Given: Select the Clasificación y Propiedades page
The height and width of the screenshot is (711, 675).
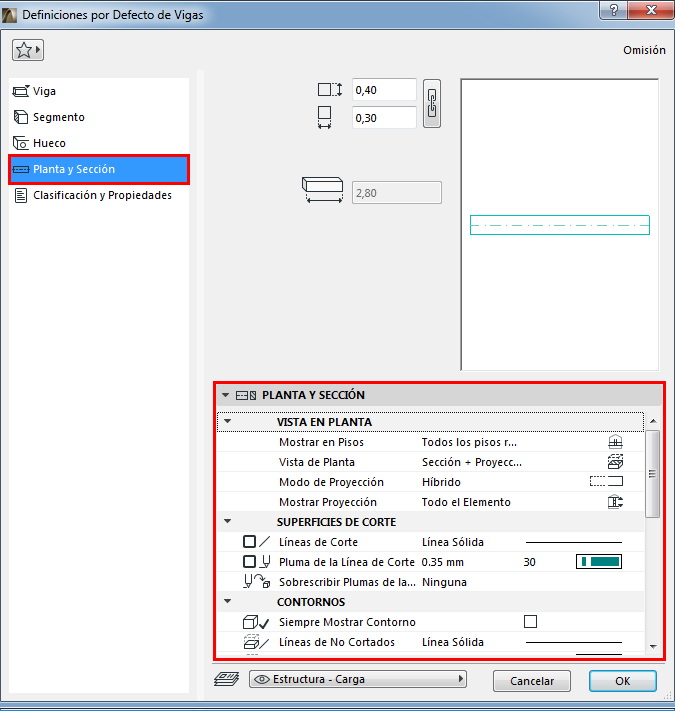Looking at the screenshot, I should click(99, 195).
